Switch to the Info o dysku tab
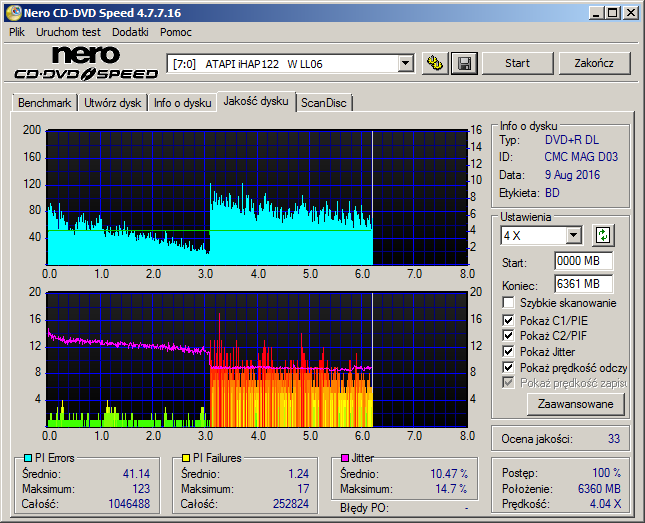Image resolution: width=645 pixels, height=523 pixels. (182, 102)
